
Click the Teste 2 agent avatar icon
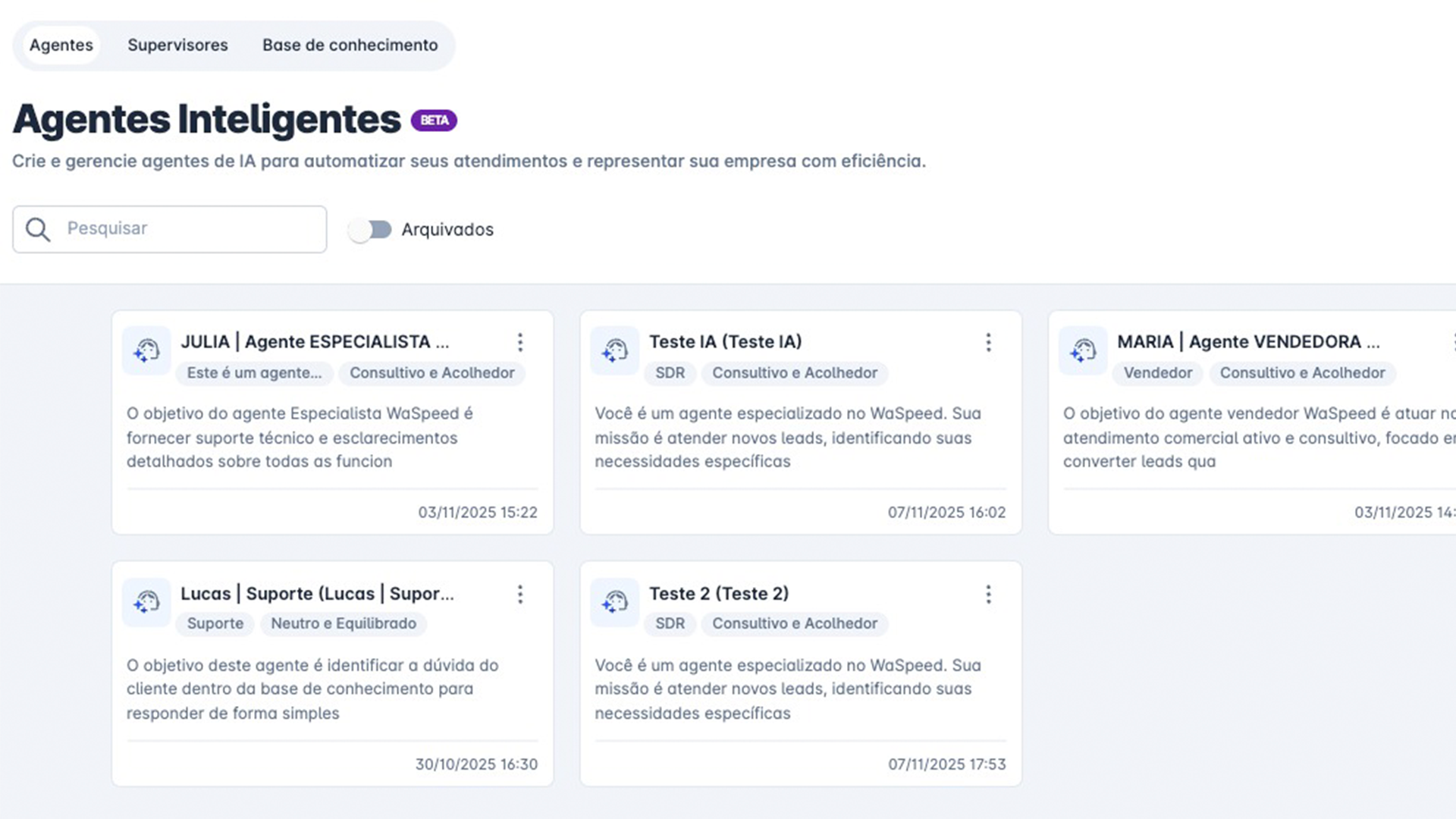tap(614, 602)
